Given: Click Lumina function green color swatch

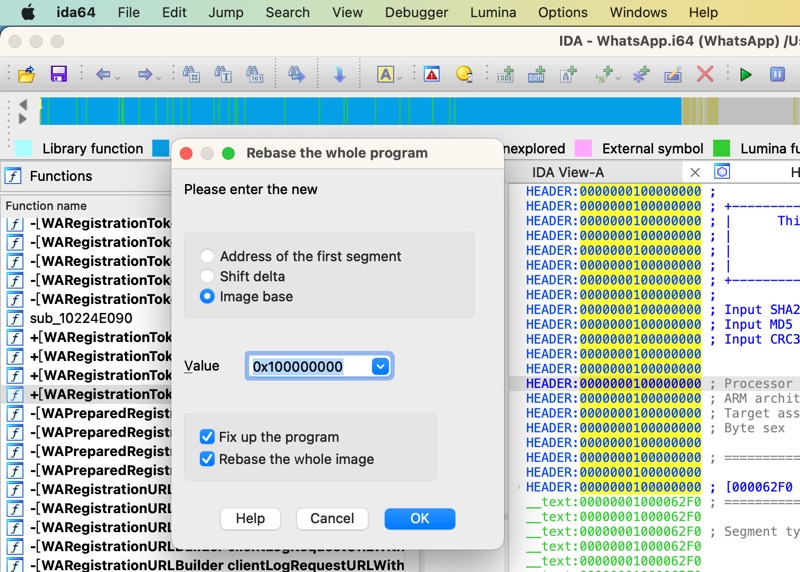Looking at the screenshot, I should click(721, 148).
